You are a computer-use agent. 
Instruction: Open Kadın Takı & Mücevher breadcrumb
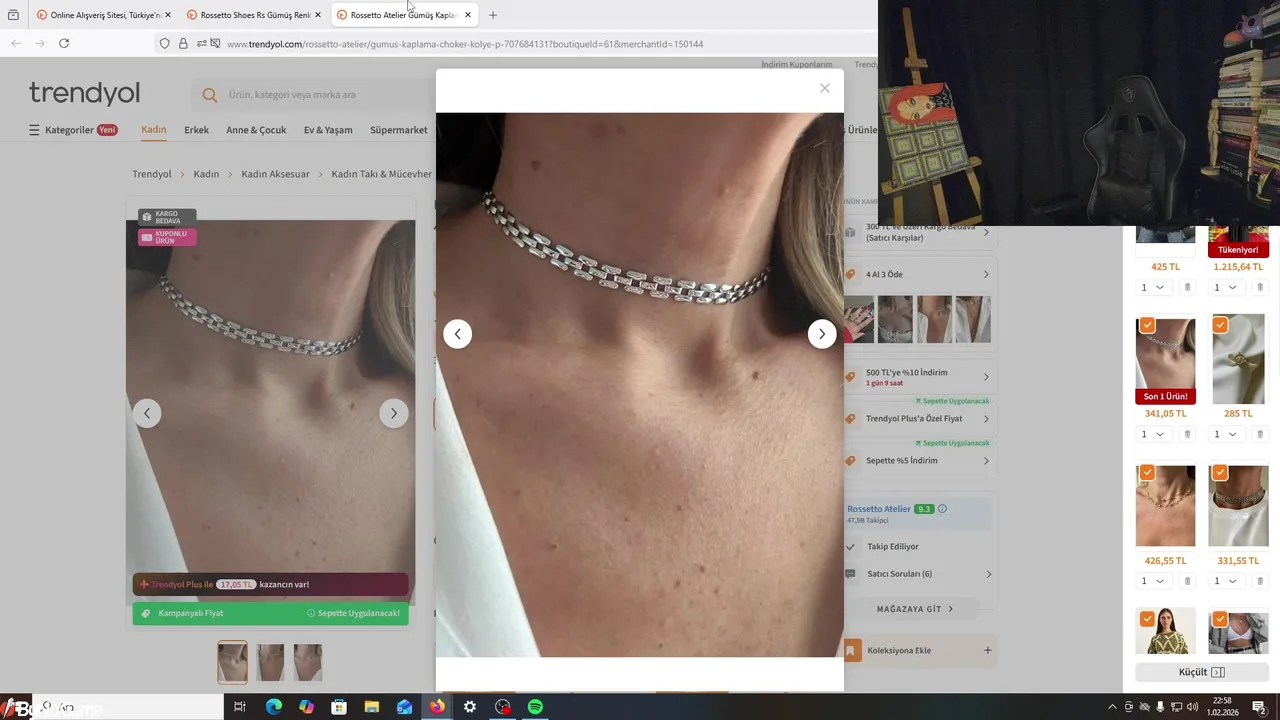382,174
